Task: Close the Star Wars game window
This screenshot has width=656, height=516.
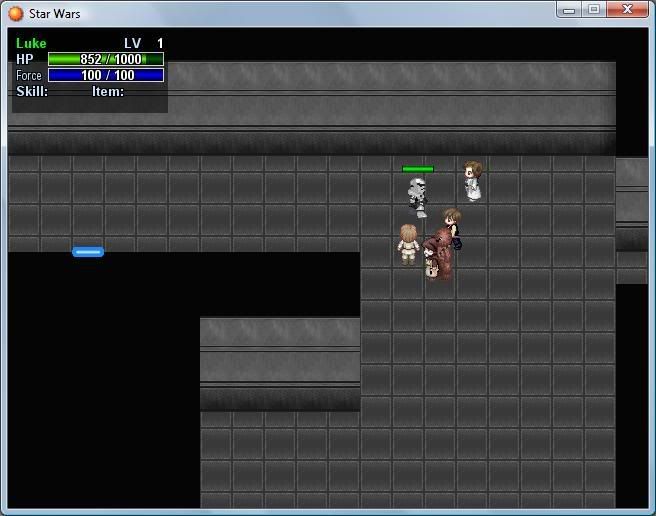Action: point(628,10)
